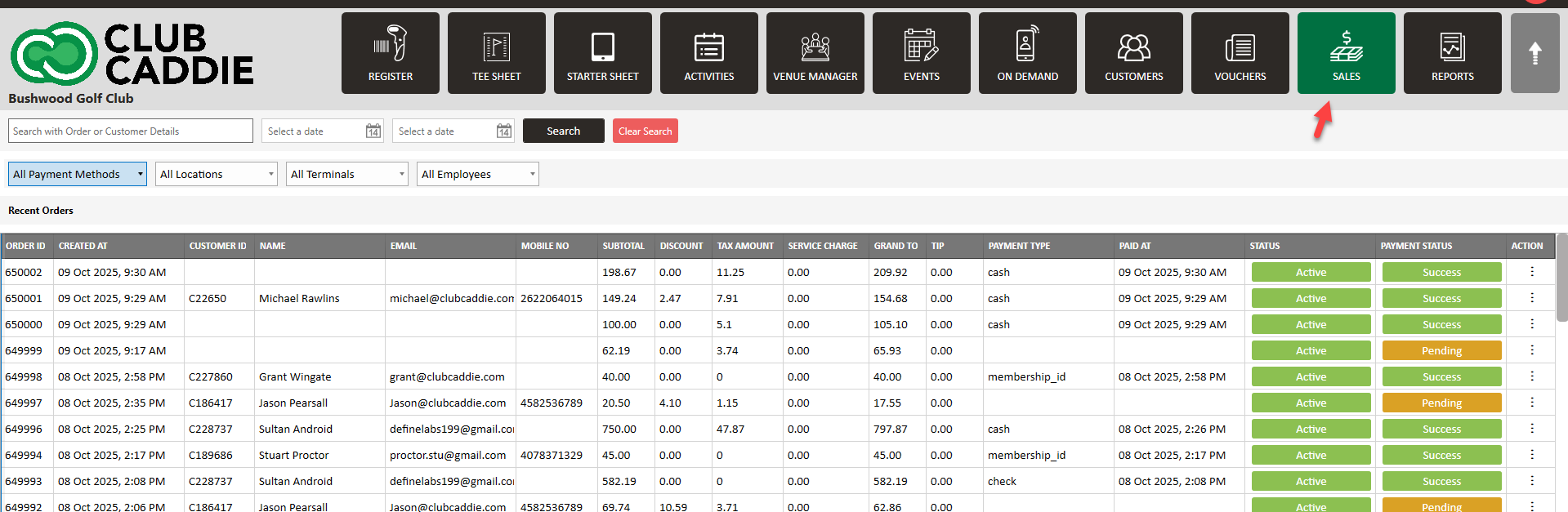Screen dimensions: 1568x512
Task: Go to Starter Sheet
Action: [602, 53]
